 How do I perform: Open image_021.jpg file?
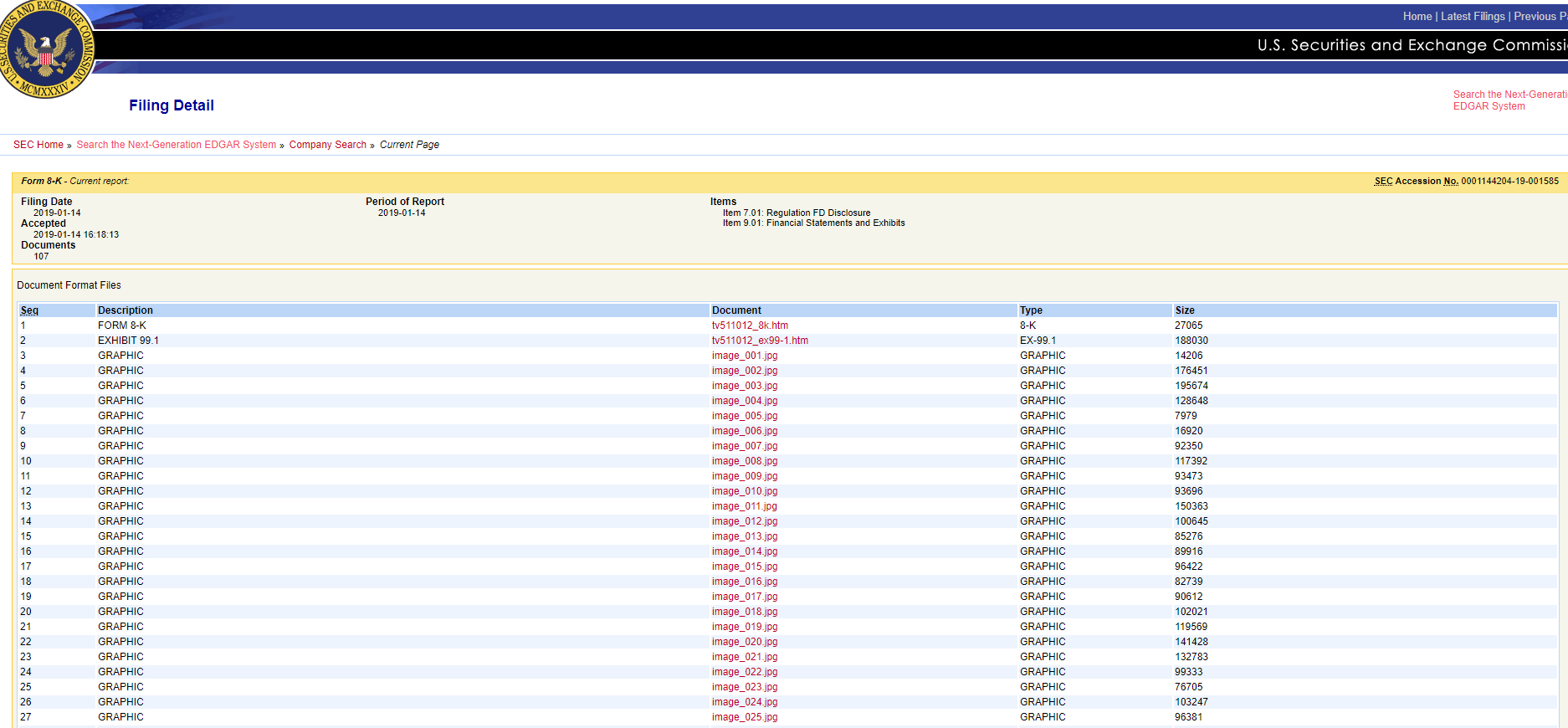tap(745, 657)
